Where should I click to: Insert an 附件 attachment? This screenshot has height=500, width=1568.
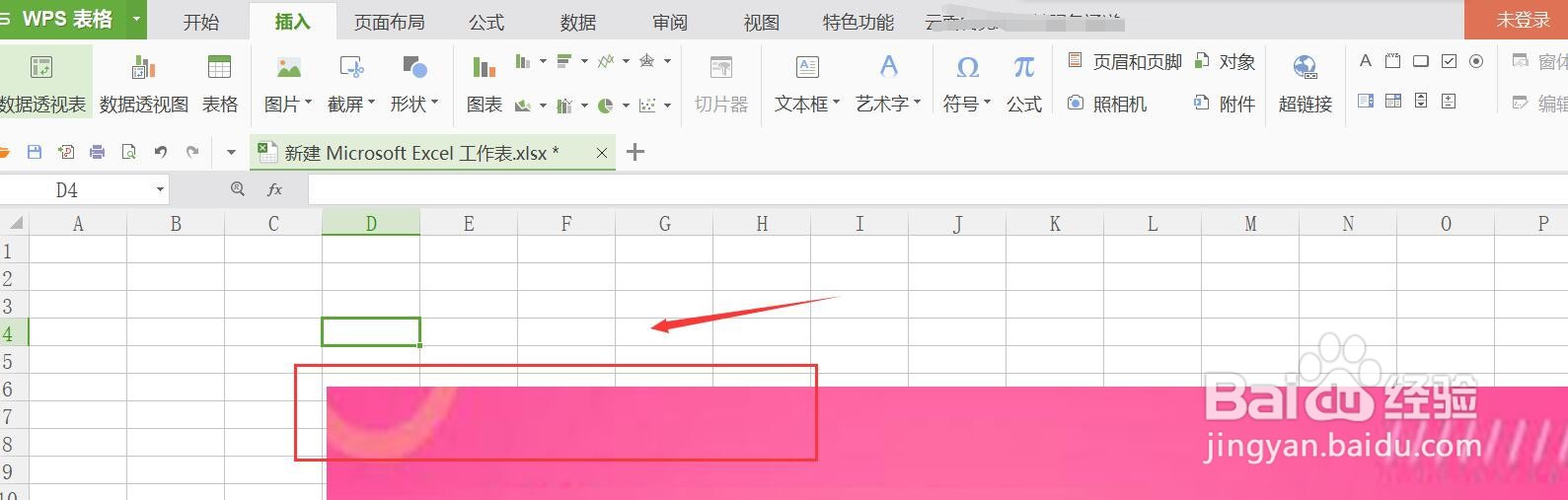1225,104
